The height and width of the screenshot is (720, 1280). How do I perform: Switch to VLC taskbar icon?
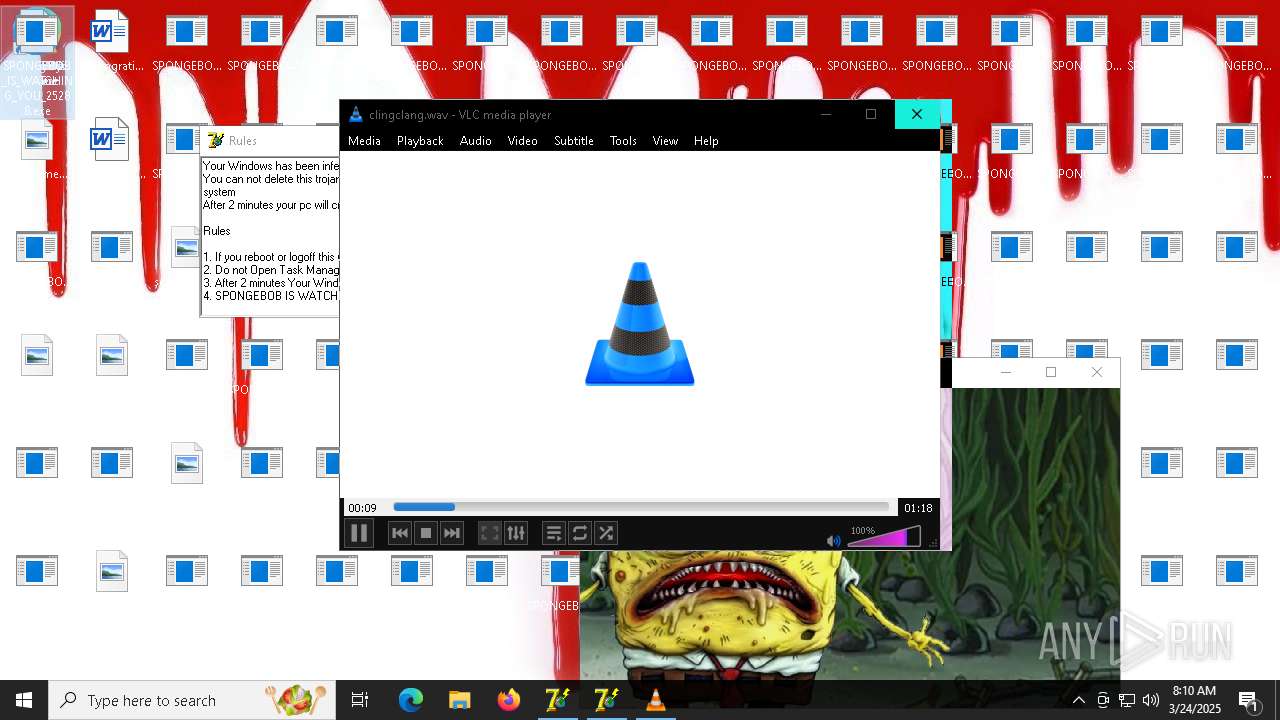coord(655,700)
